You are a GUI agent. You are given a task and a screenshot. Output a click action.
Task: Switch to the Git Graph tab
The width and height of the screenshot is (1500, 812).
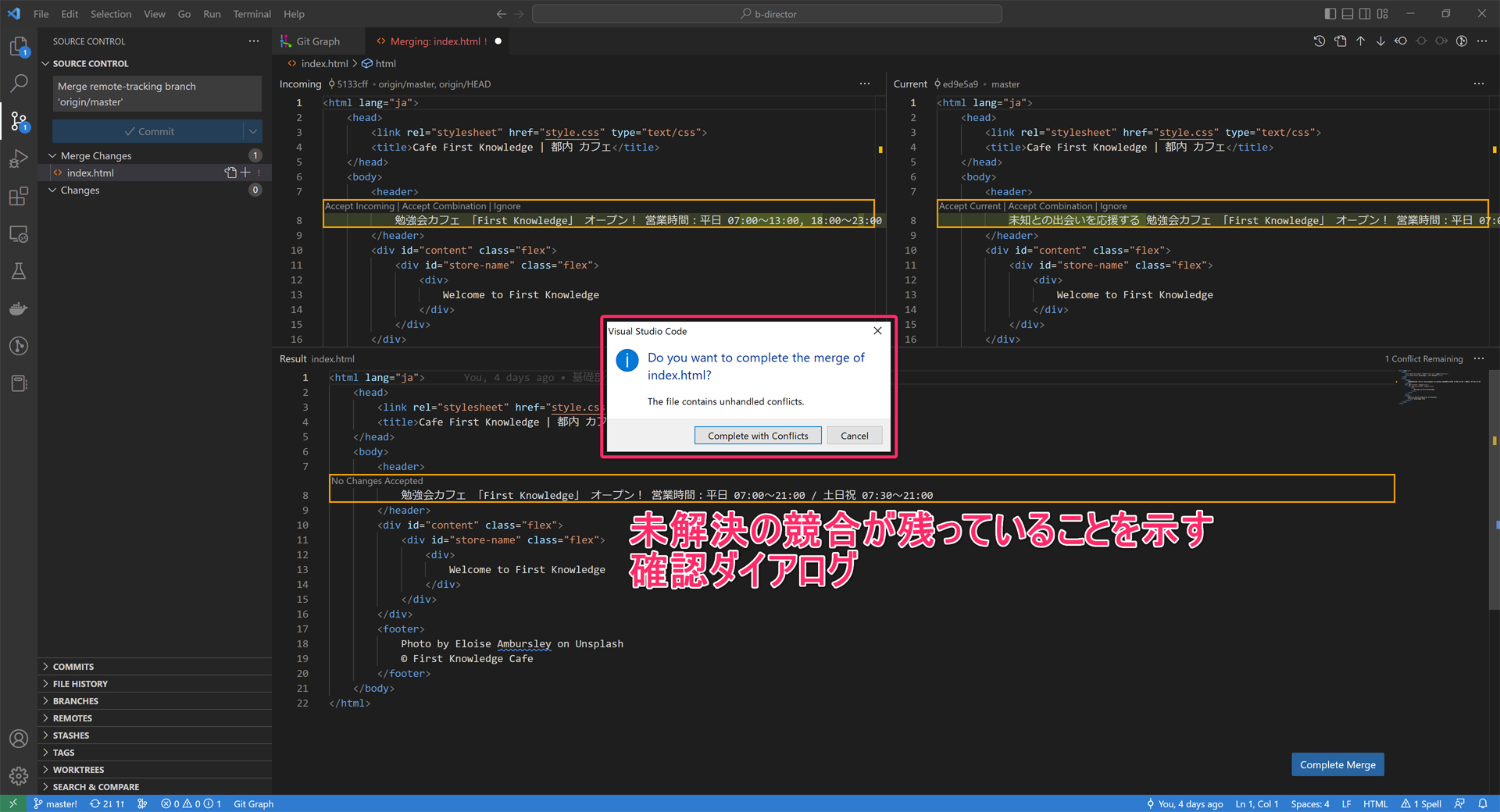318,41
